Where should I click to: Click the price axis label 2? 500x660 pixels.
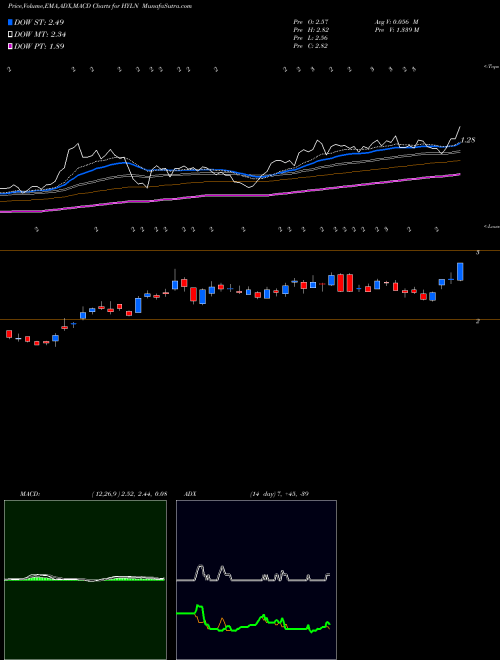pyautogui.click(x=477, y=322)
